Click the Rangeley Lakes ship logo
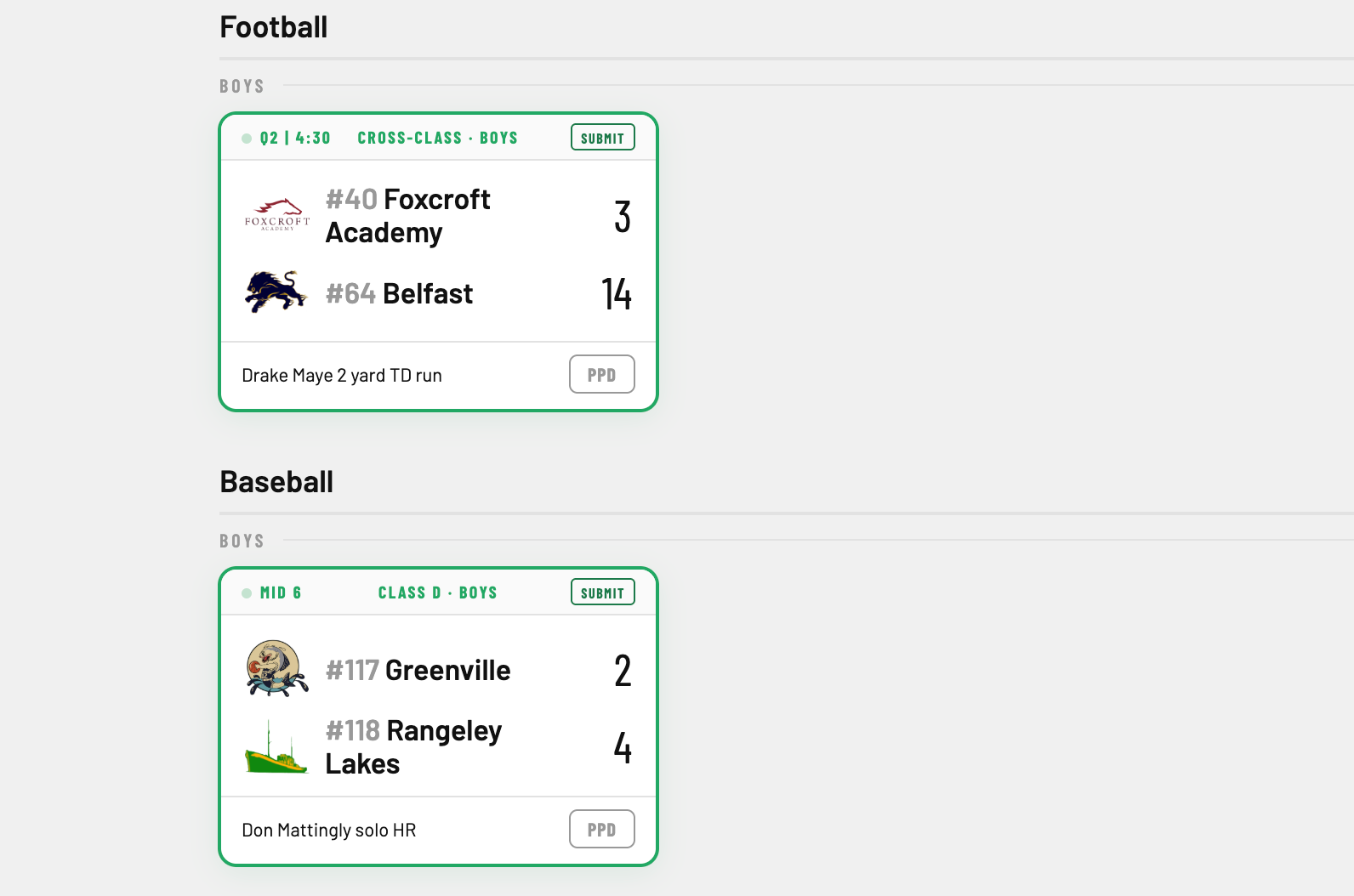The width and height of the screenshot is (1354, 896). 276,747
